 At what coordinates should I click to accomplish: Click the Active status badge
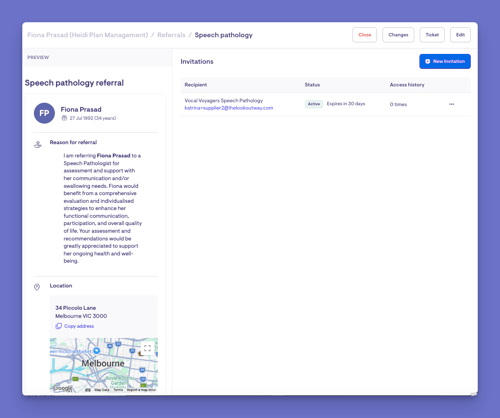(314, 104)
